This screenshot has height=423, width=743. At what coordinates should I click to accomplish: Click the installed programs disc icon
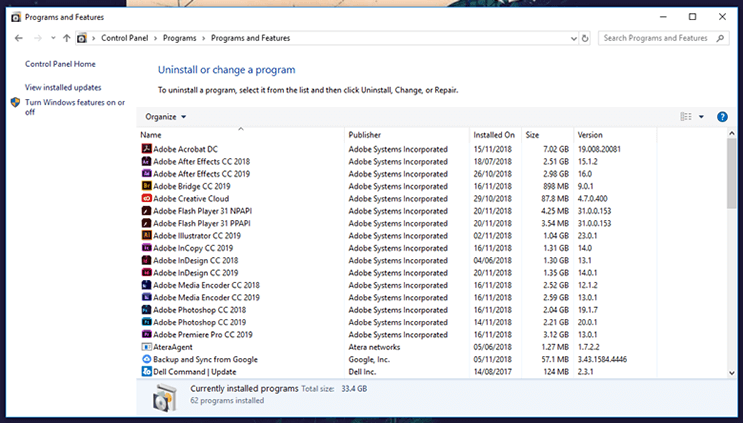[x=164, y=396]
